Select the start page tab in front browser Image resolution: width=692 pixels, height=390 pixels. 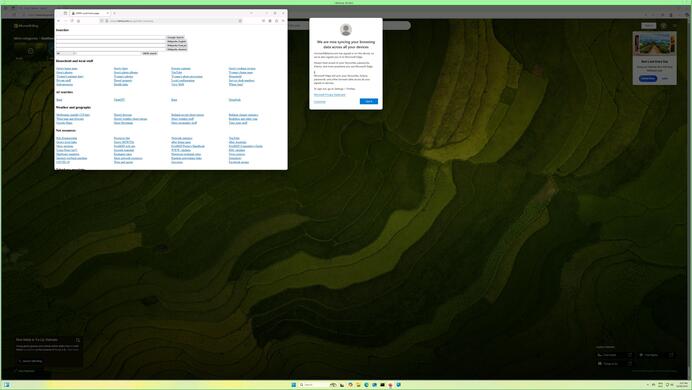[90, 13]
